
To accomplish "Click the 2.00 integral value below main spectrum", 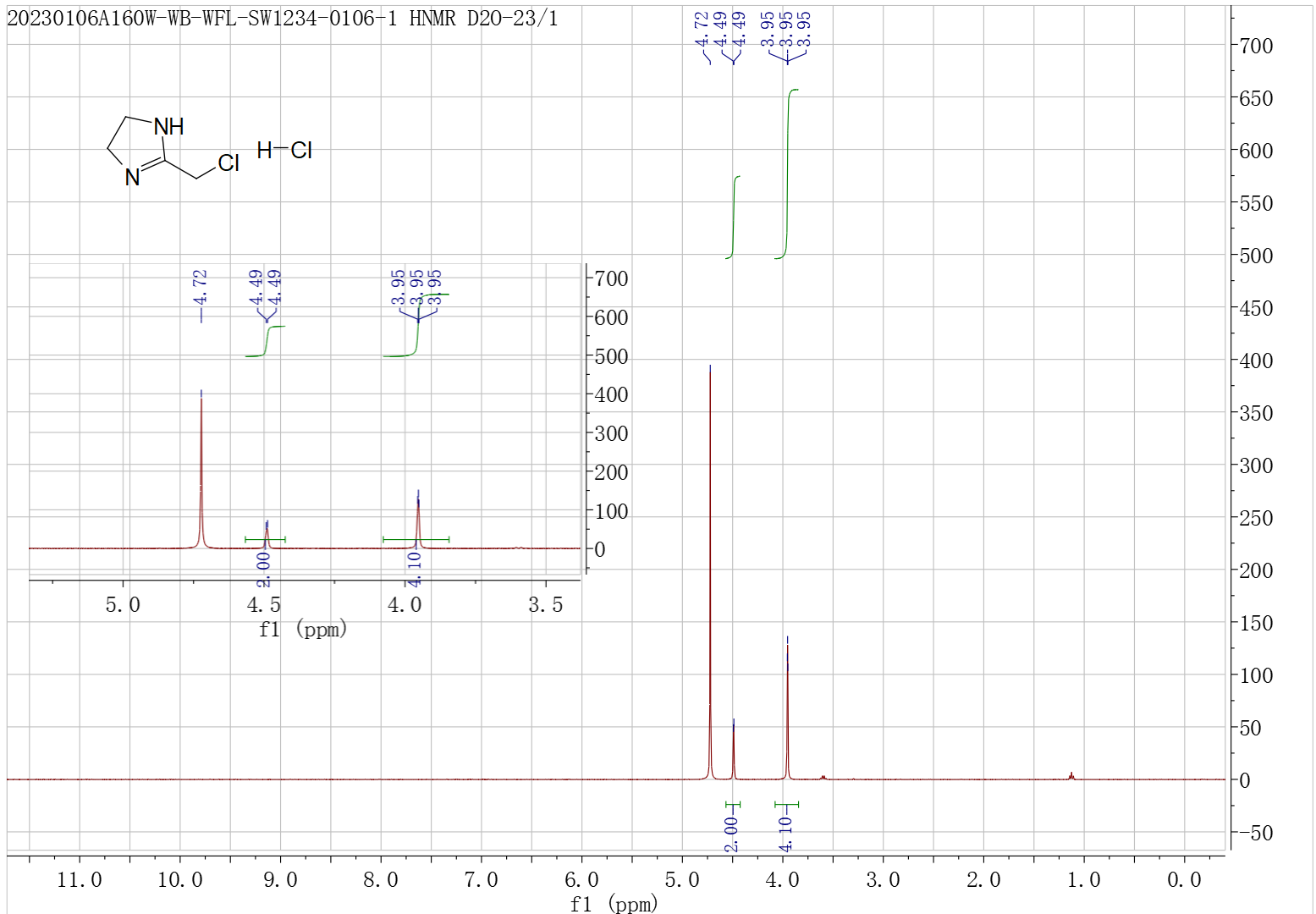I will [732, 834].
